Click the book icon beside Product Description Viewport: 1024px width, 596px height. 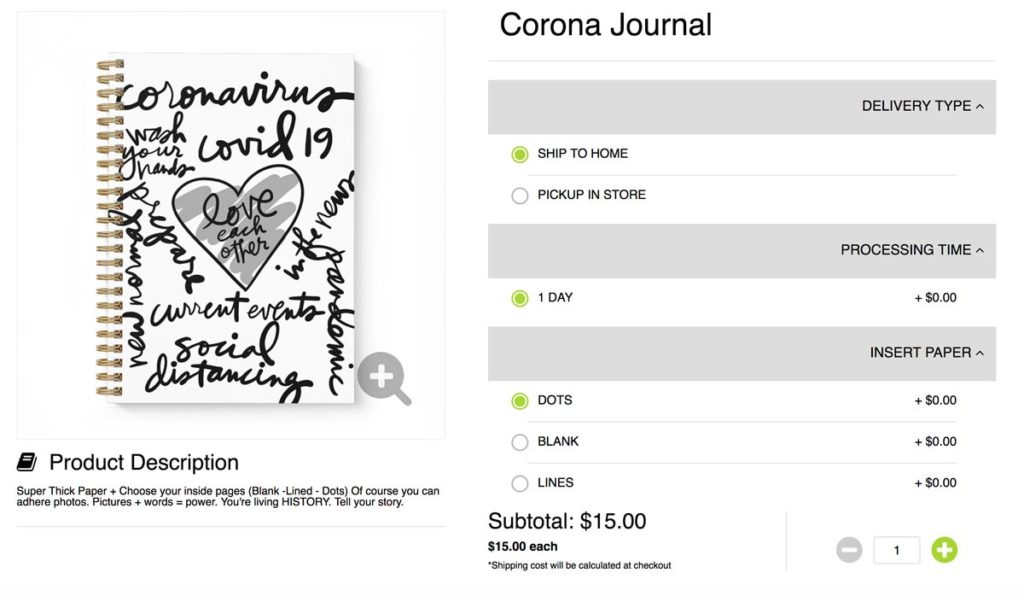pos(27,462)
